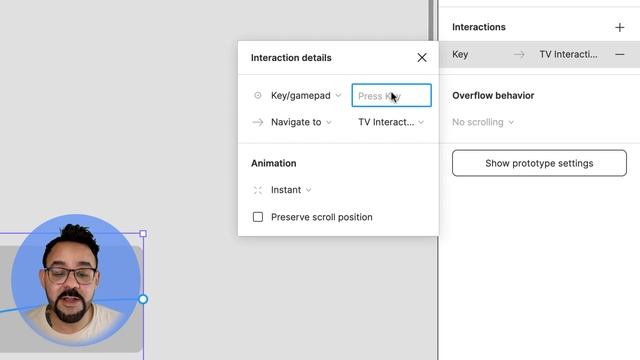Click the Interactions section heading
Image resolution: width=640 pixels, height=360 pixels.
coord(479,27)
